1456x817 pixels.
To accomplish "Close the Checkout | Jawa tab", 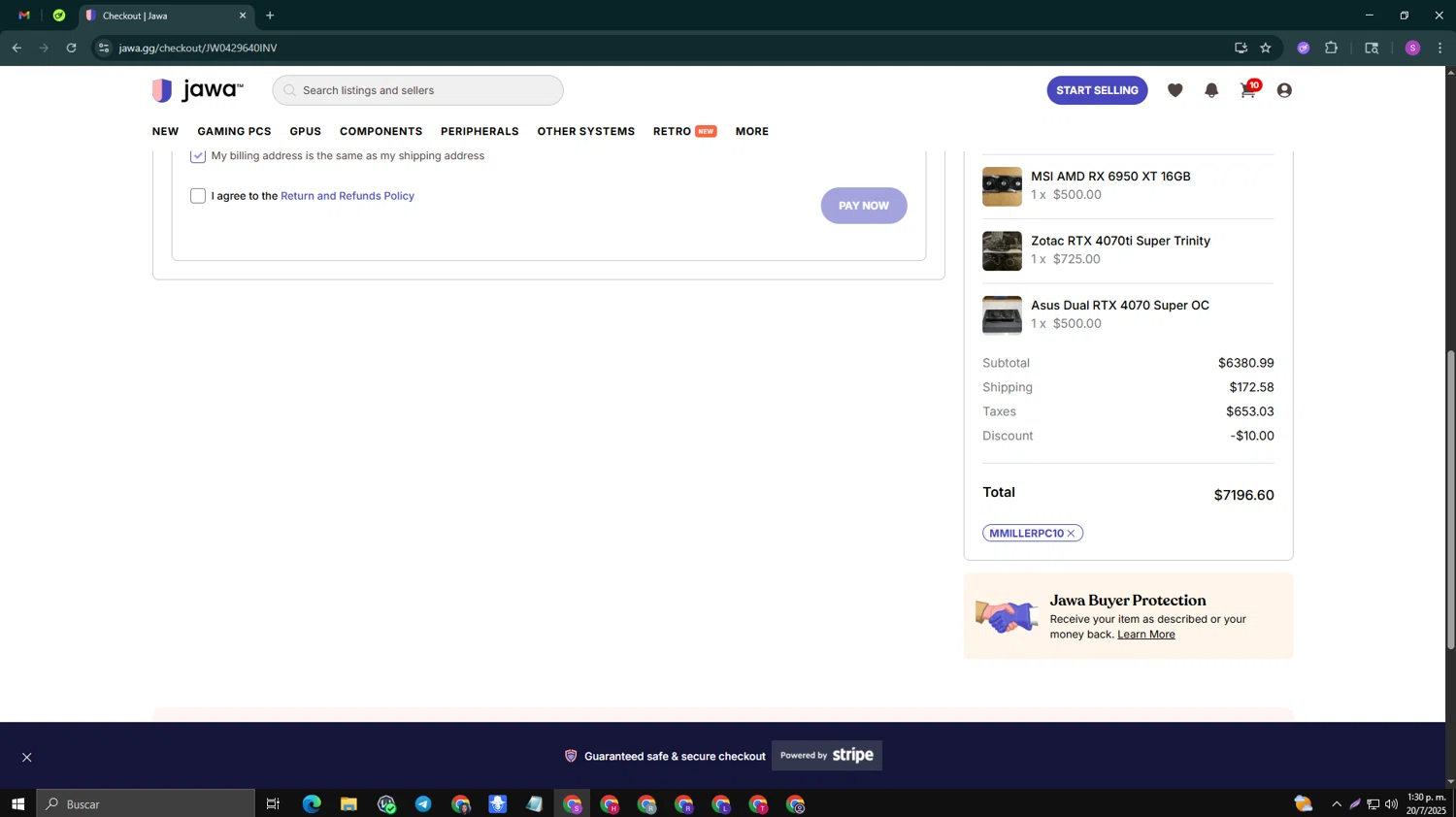I will (243, 16).
